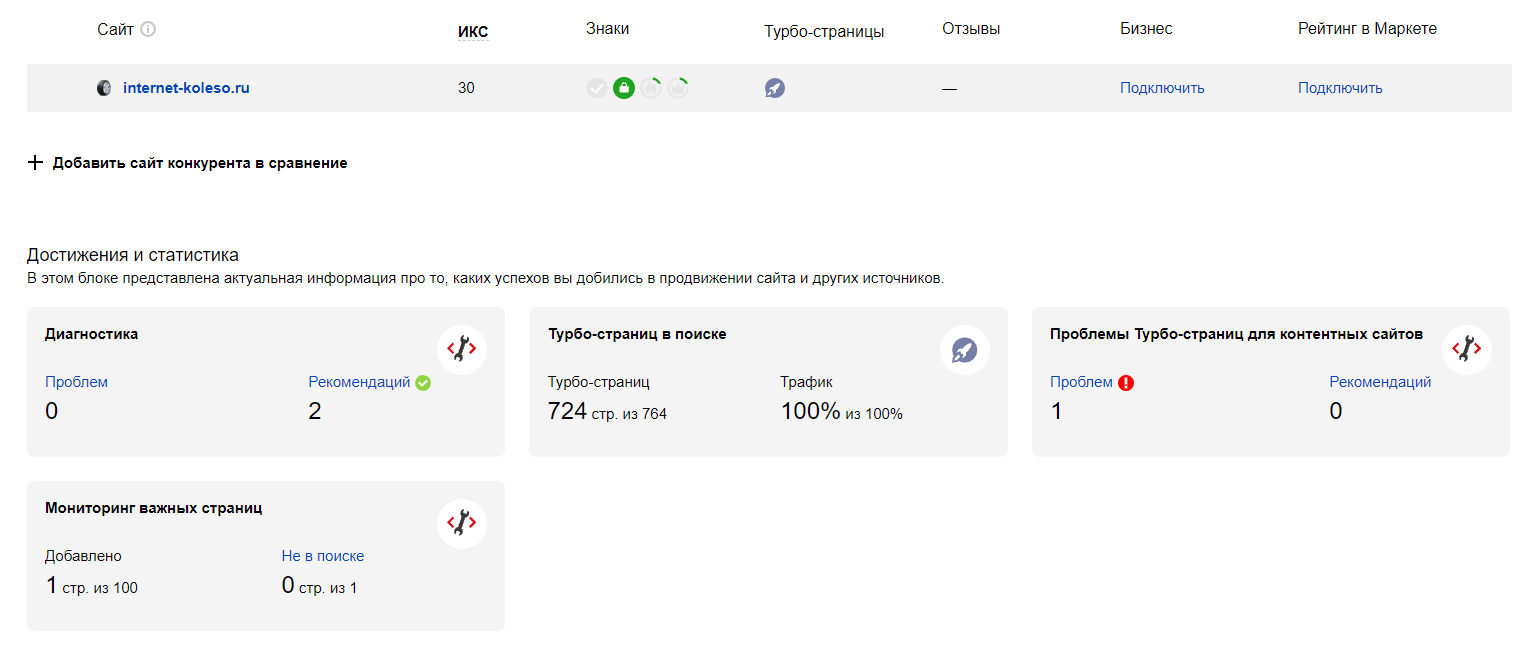This screenshot has width=1523, height=666.
Task: Click the green HTTPS lock badge
Action: coord(624,88)
